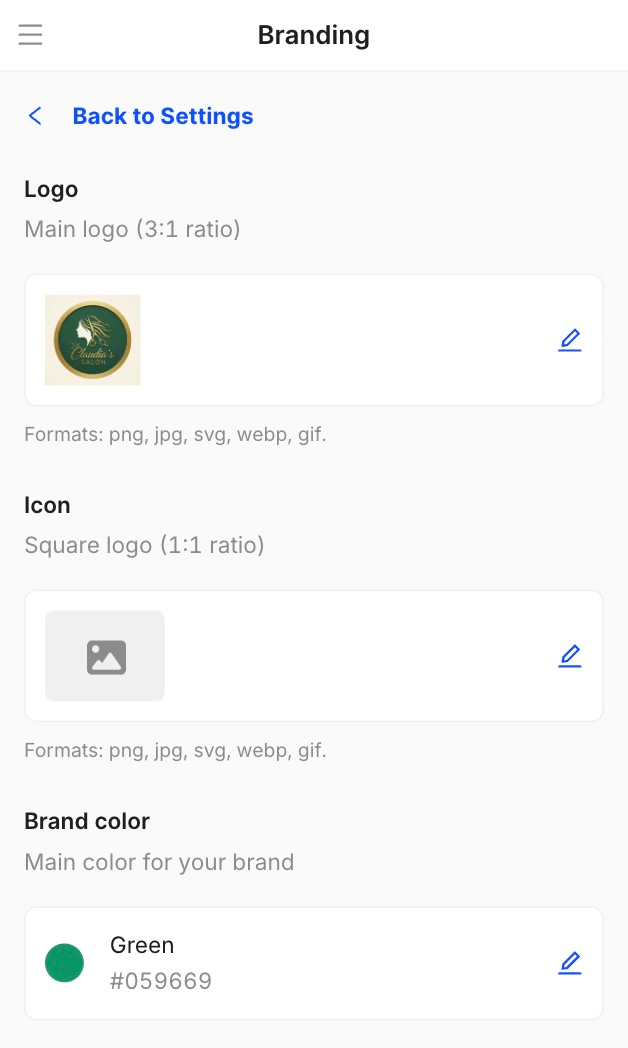This screenshot has height=1048, width=628.
Task: Click the Brand color card
Action: [x=314, y=963]
